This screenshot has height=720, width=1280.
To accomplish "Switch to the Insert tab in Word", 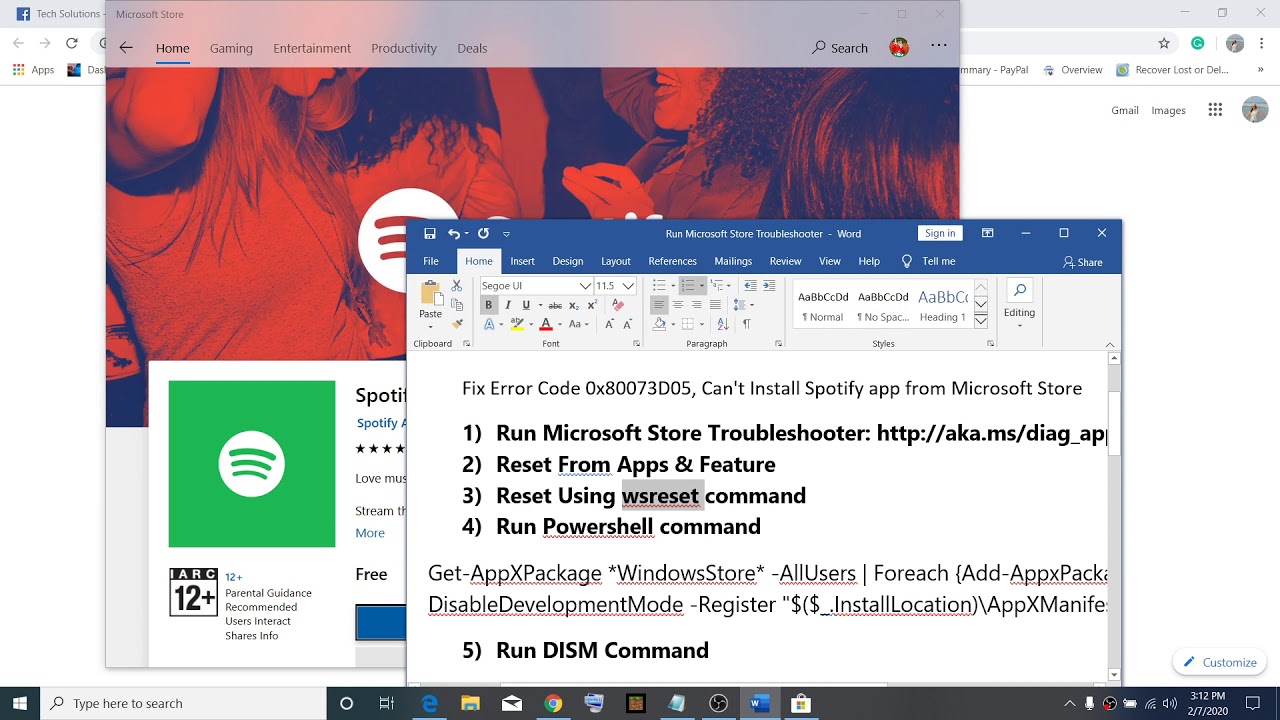I will click(522, 261).
